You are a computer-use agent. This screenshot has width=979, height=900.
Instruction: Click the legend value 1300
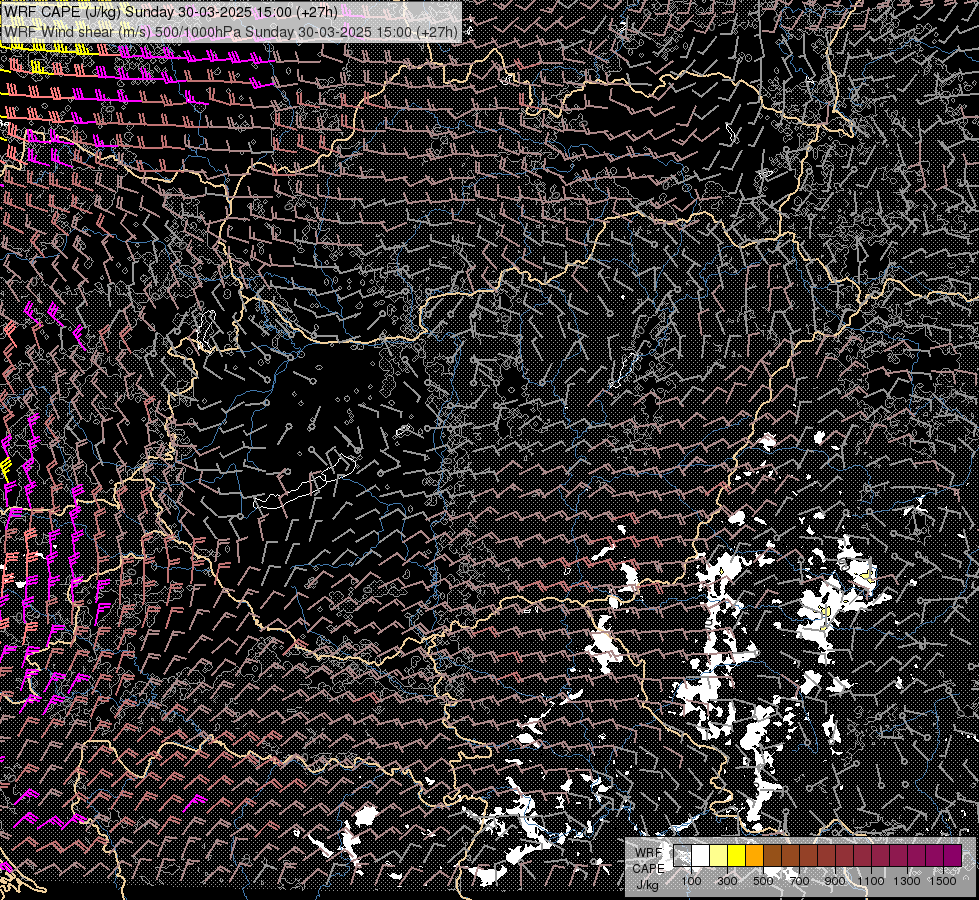(907, 881)
